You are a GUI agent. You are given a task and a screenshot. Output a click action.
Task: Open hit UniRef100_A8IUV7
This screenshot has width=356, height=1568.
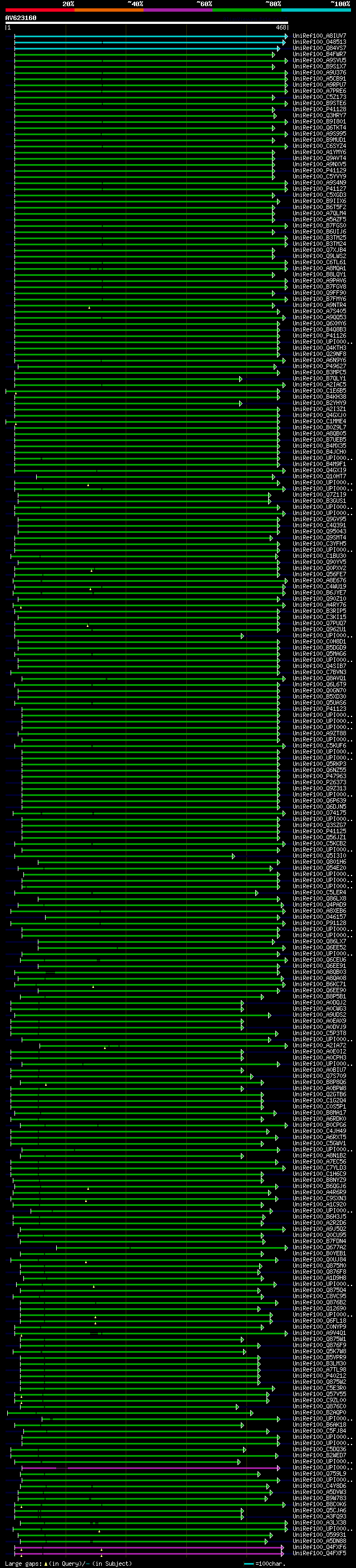click(x=319, y=36)
